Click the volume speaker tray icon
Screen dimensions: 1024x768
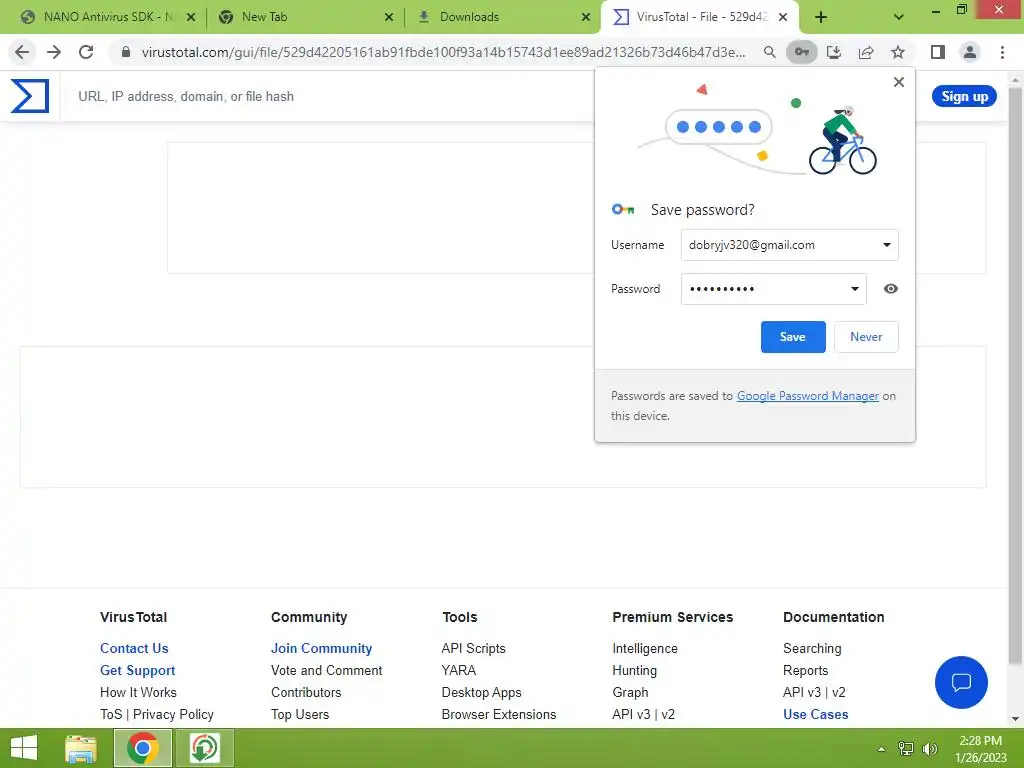929,748
